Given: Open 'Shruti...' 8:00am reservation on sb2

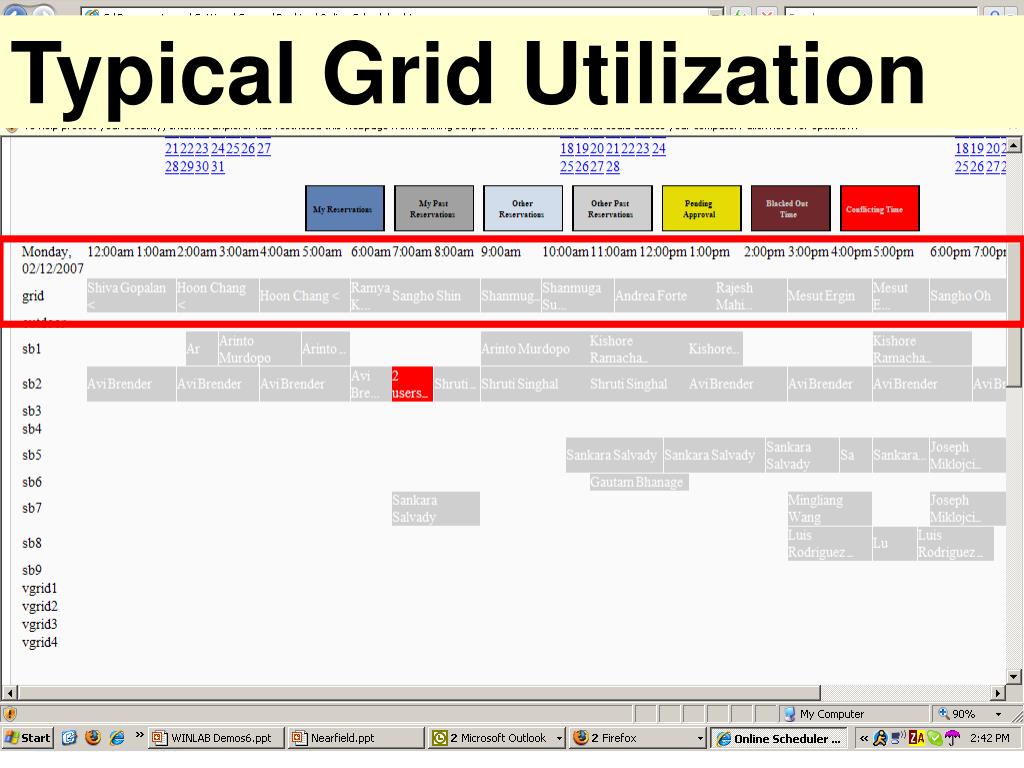Looking at the screenshot, I should coord(456,384).
